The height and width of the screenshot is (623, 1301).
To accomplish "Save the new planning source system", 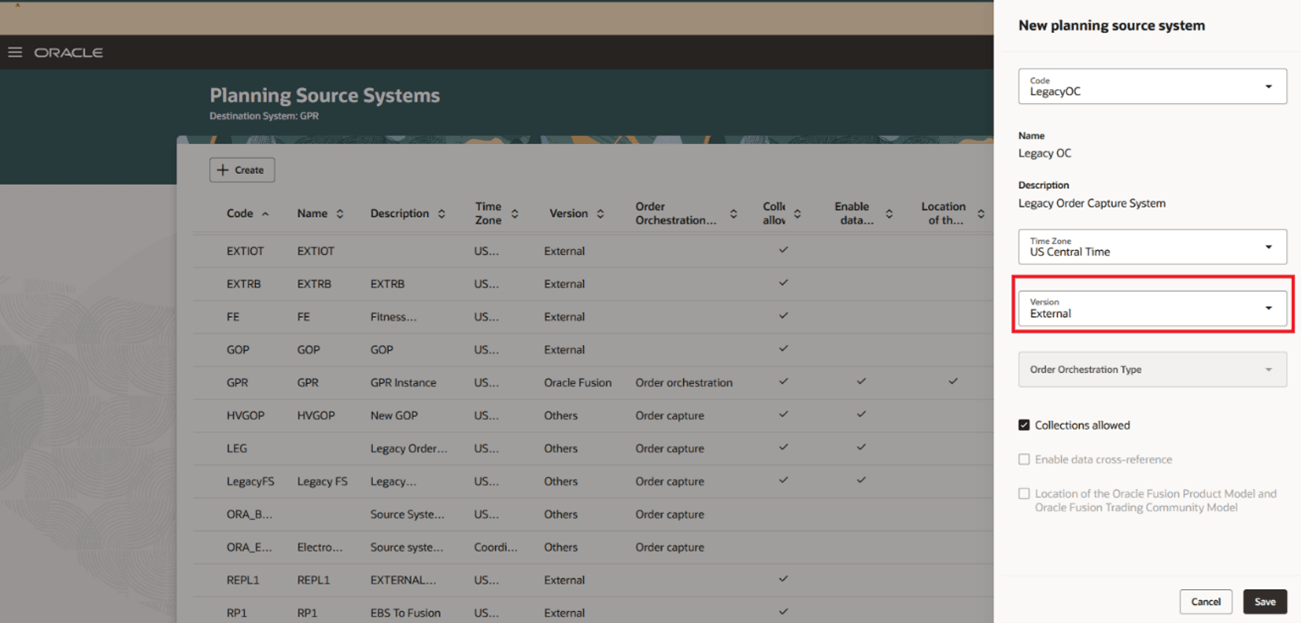I will coord(1264,601).
